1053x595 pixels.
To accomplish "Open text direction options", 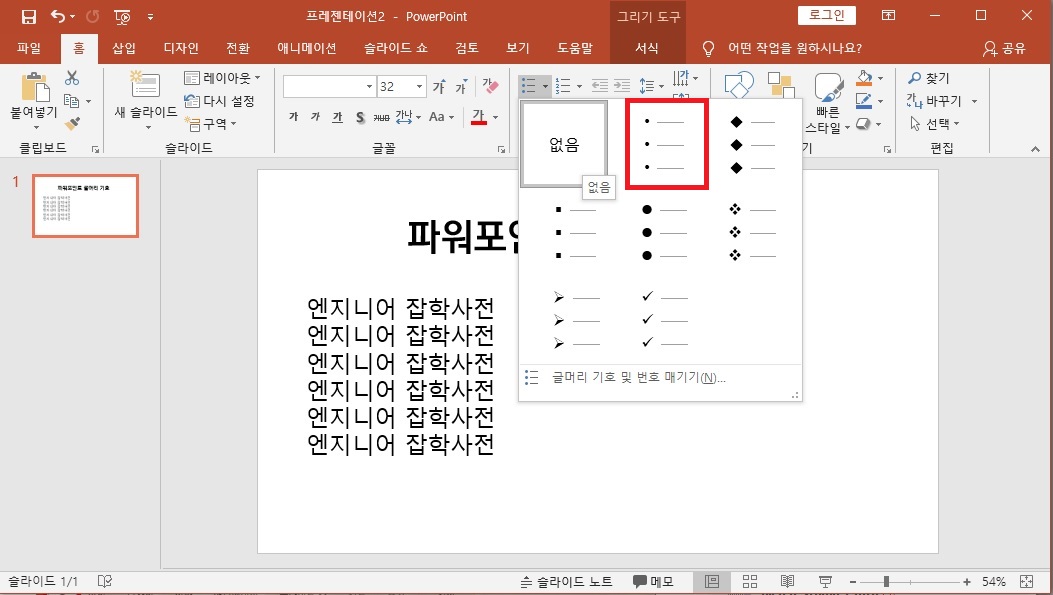I will click(685, 78).
